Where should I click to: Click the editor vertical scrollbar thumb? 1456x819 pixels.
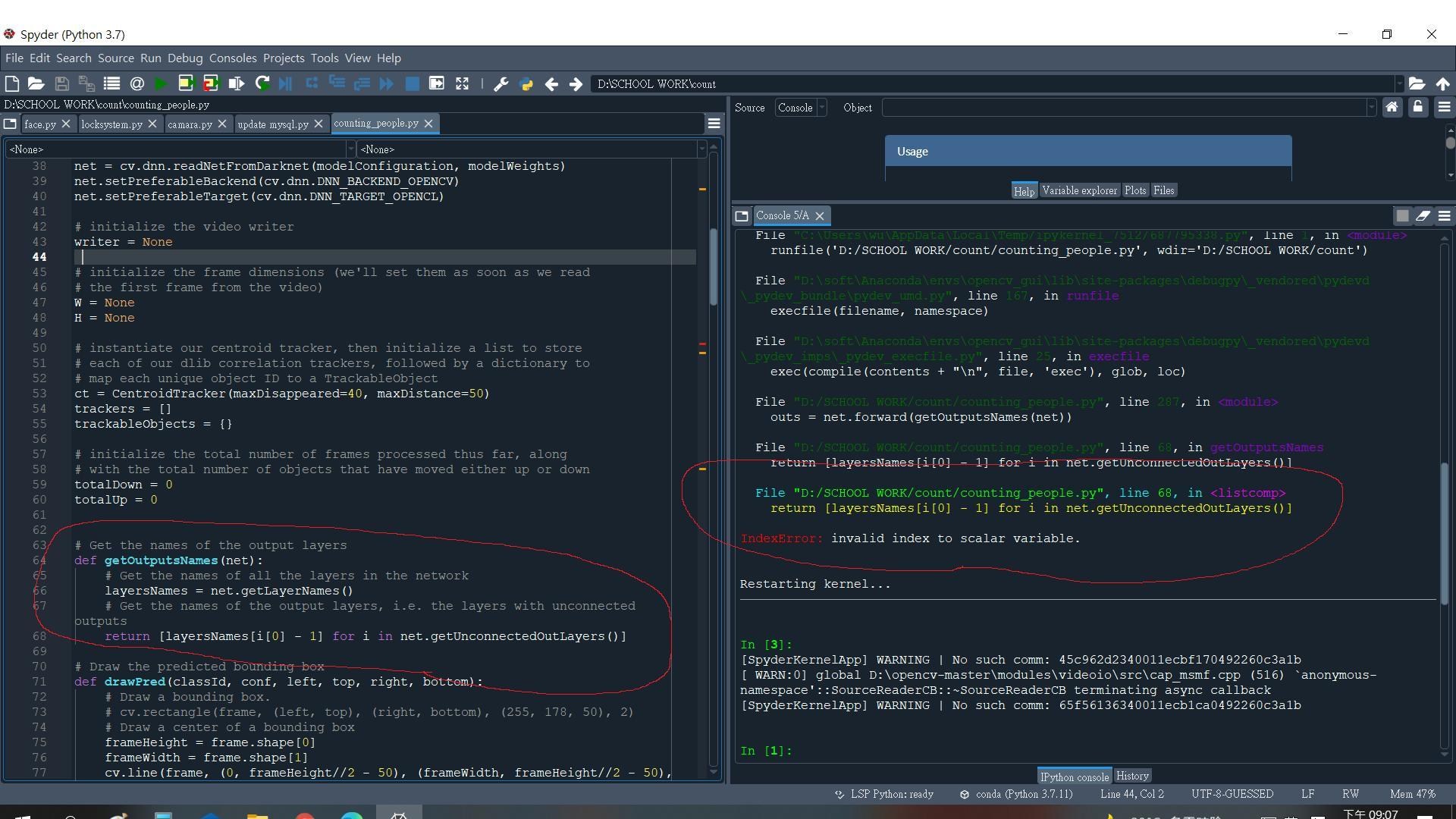pos(713,265)
